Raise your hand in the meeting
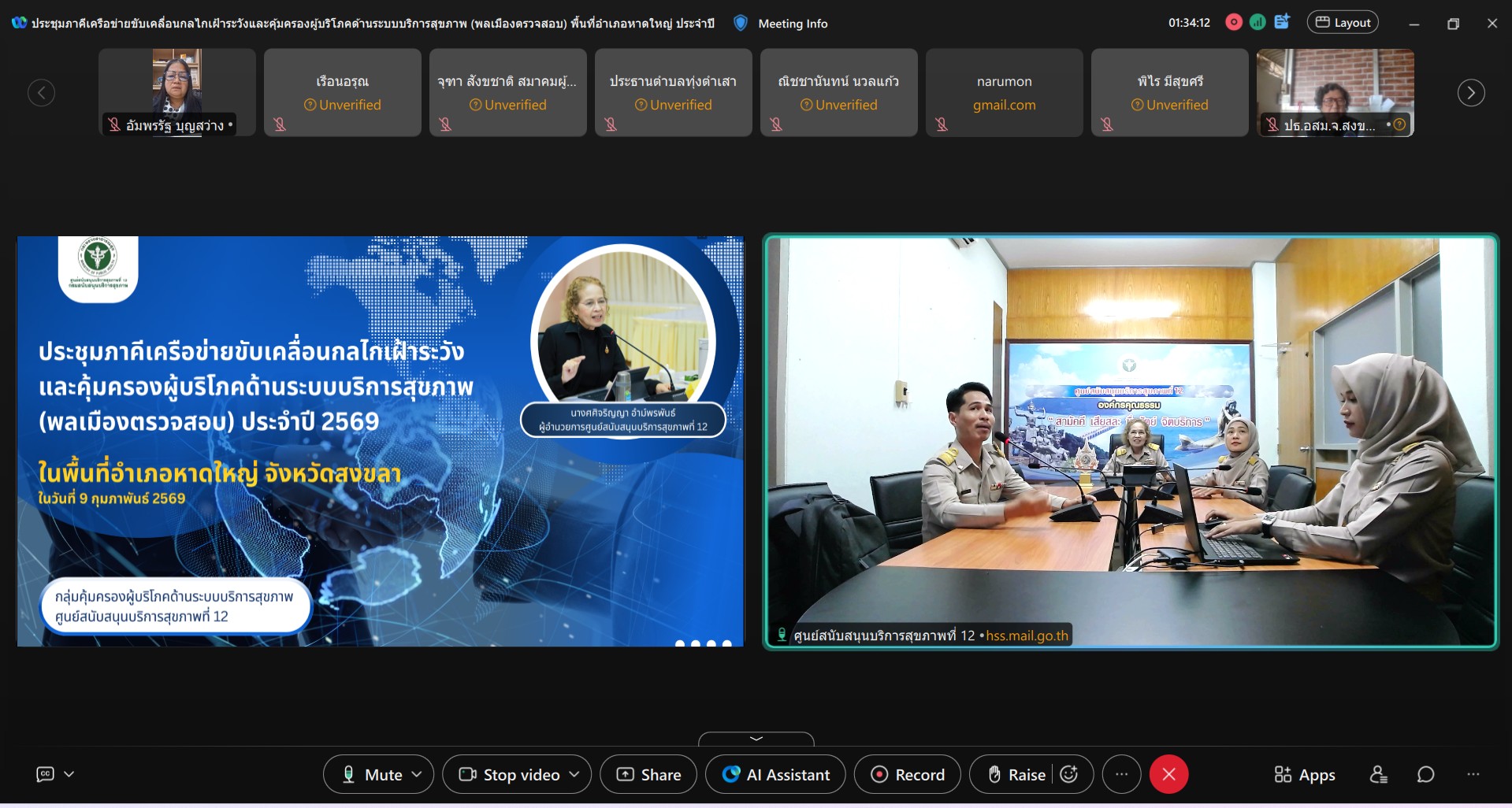 pyautogui.click(x=1017, y=775)
